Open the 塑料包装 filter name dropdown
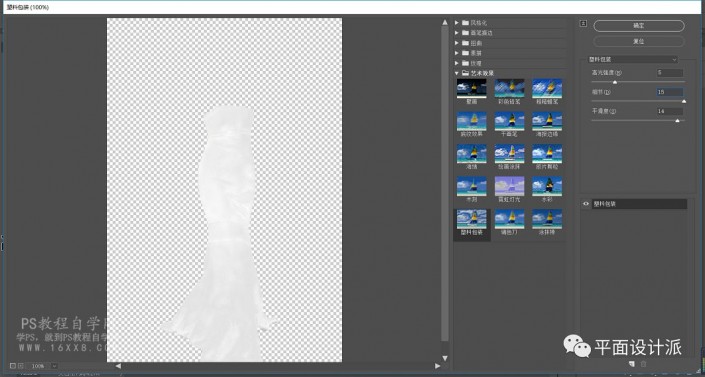705x377 pixels. [x=633, y=59]
